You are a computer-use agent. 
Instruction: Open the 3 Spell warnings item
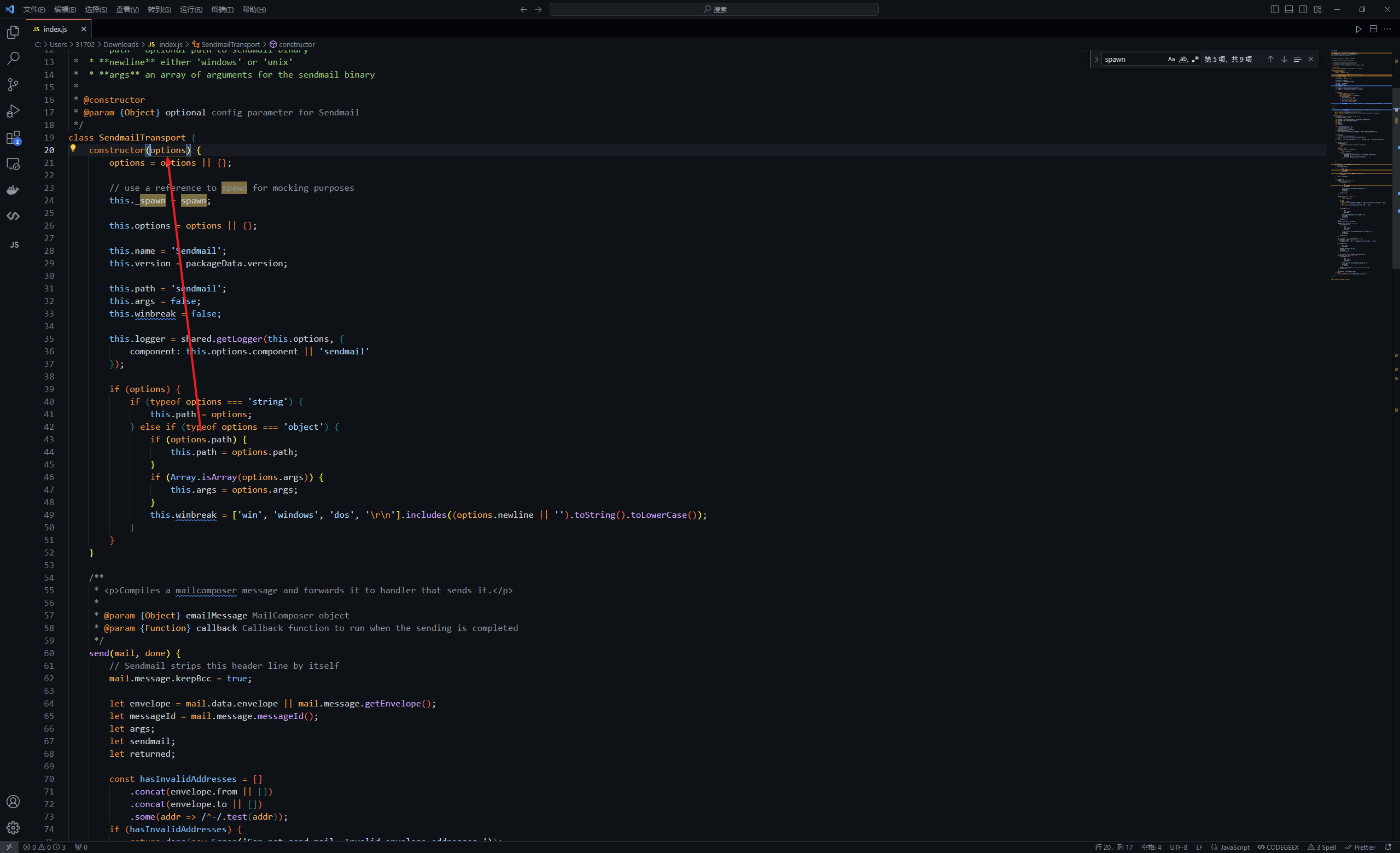click(1322, 847)
